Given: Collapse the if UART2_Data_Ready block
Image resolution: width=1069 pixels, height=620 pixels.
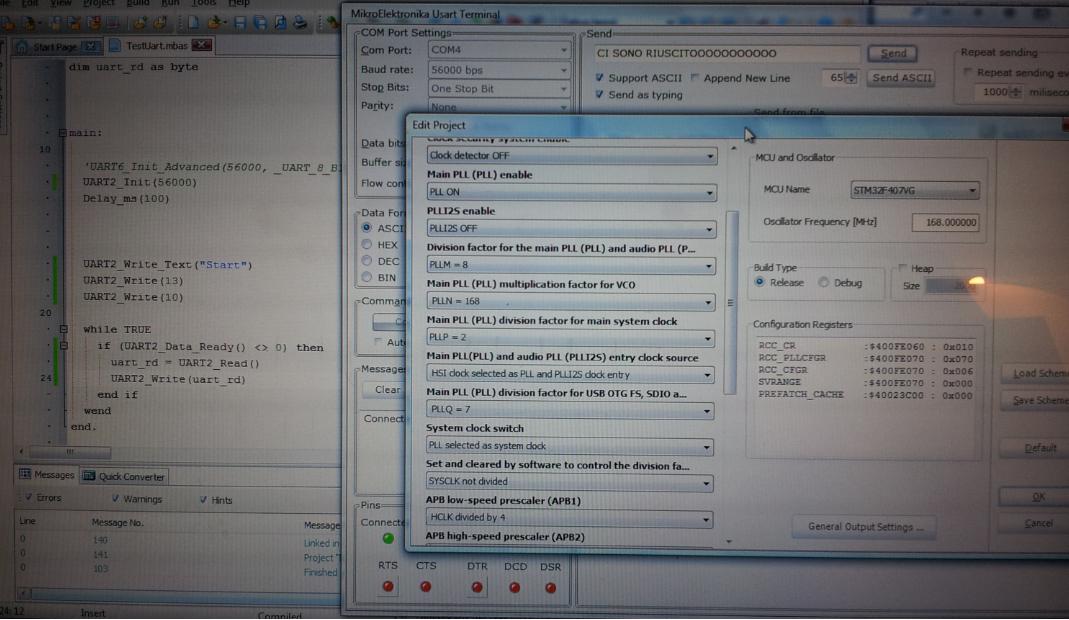Looking at the screenshot, I should click(63, 346).
